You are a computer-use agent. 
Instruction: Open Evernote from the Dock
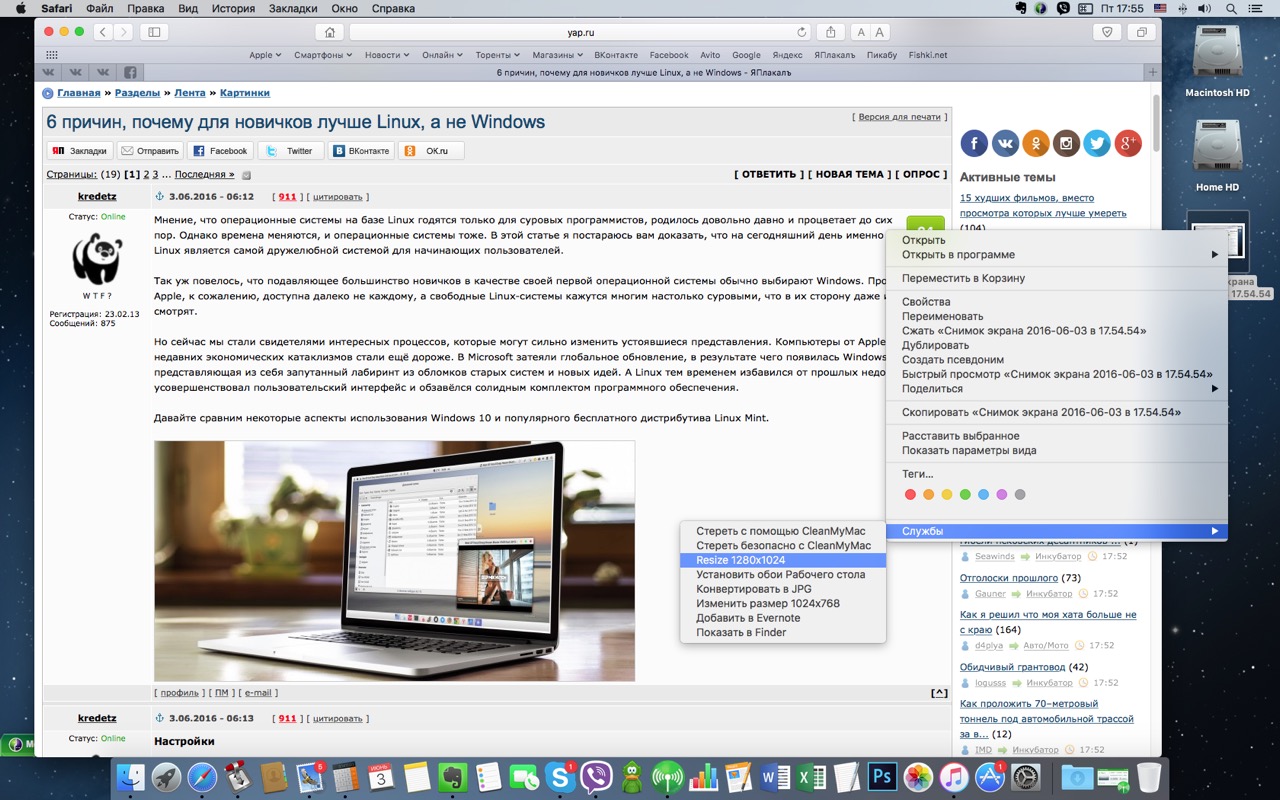click(452, 777)
